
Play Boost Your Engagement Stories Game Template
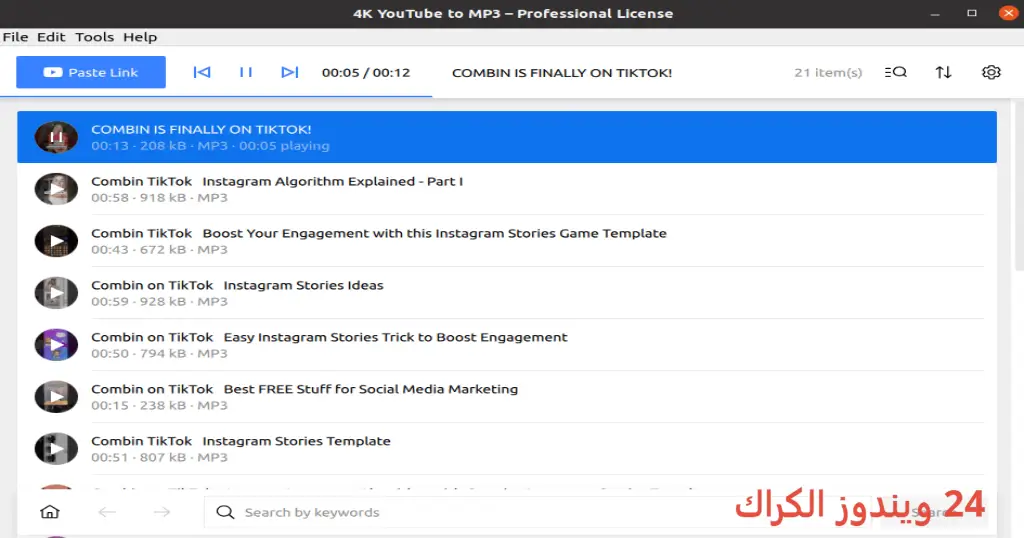(x=56, y=241)
